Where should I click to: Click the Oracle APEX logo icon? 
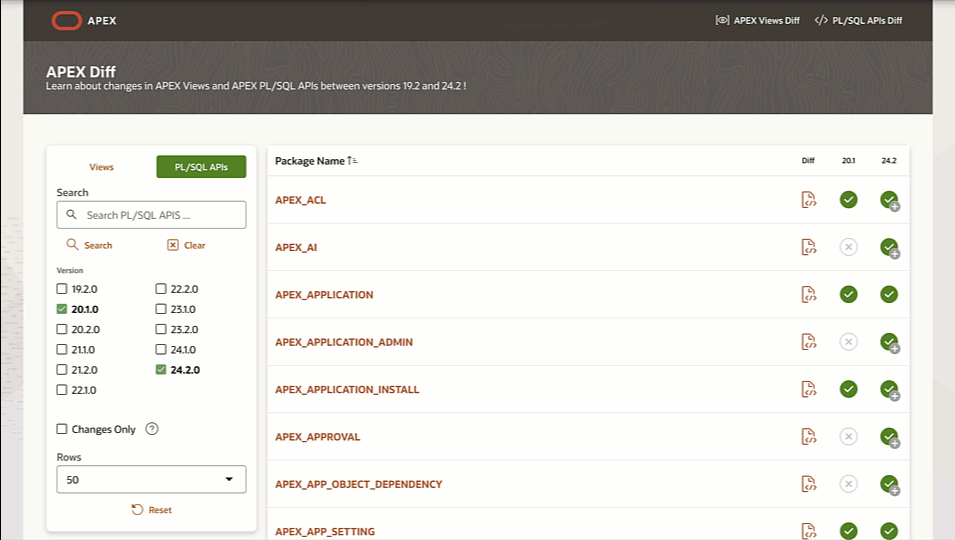[x=66, y=21]
